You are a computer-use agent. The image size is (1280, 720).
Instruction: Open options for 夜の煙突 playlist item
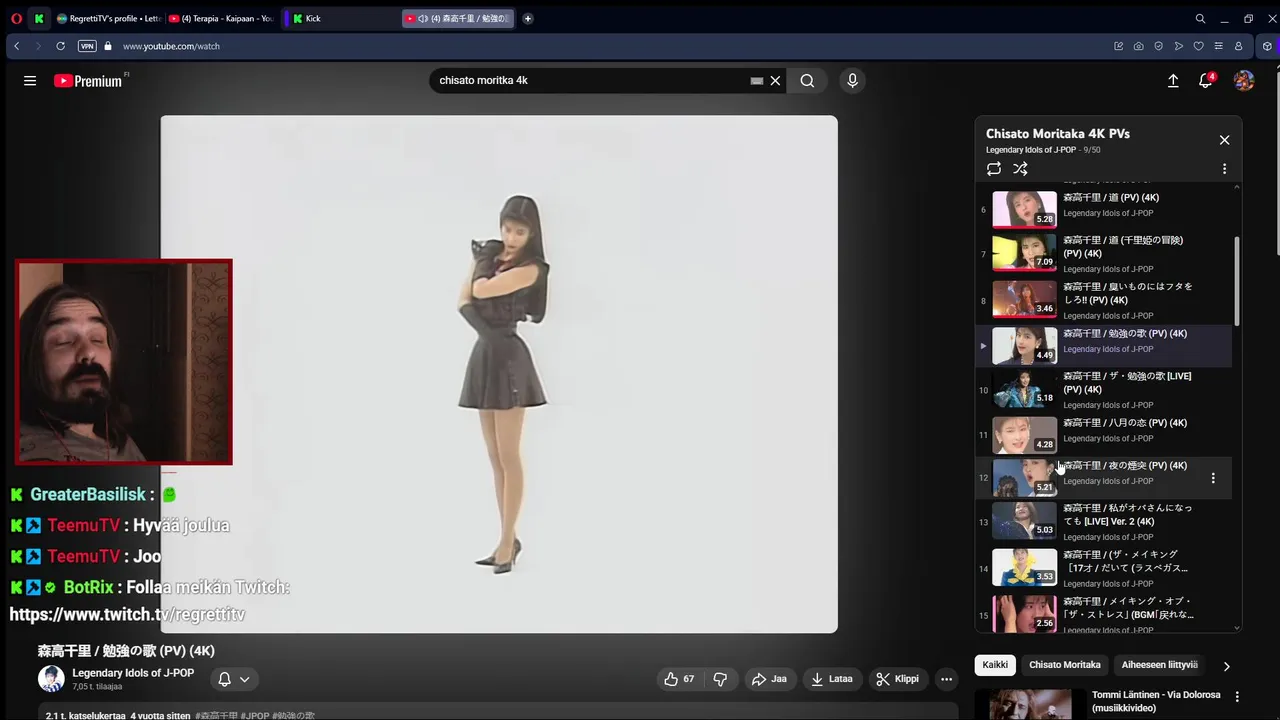click(x=1213, y=478)
